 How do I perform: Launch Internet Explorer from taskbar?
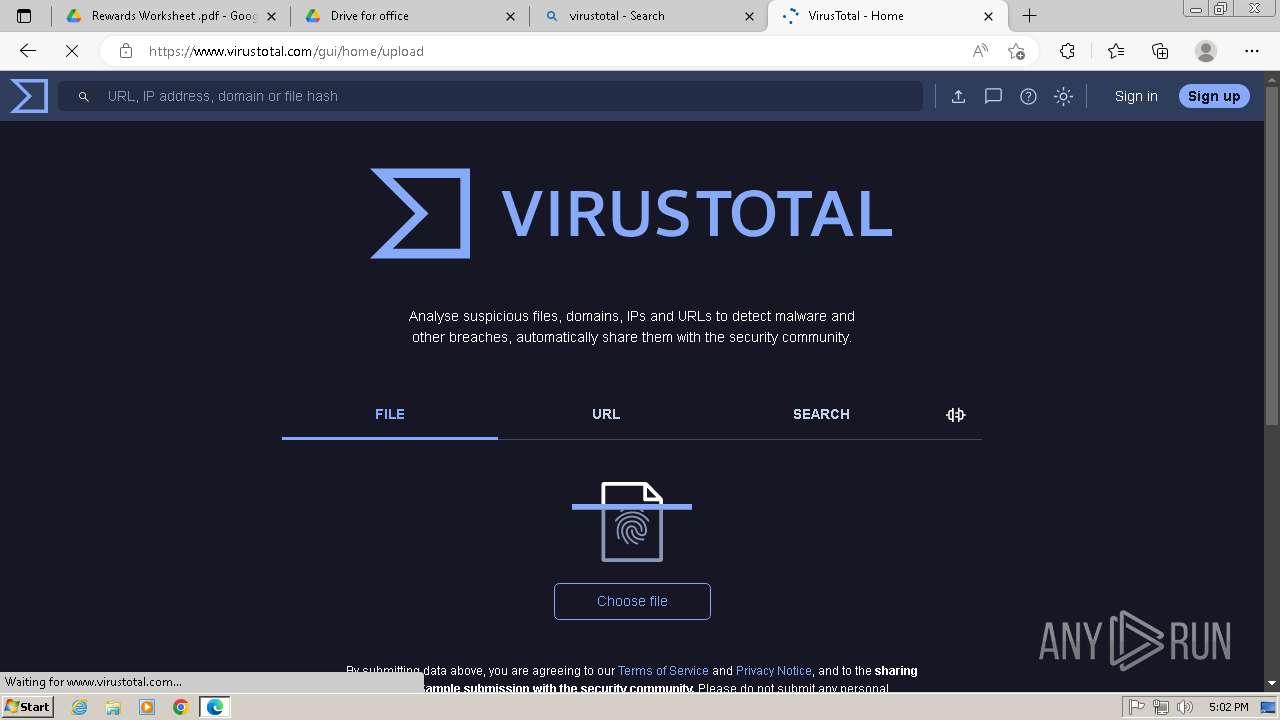tap(80, 707)
